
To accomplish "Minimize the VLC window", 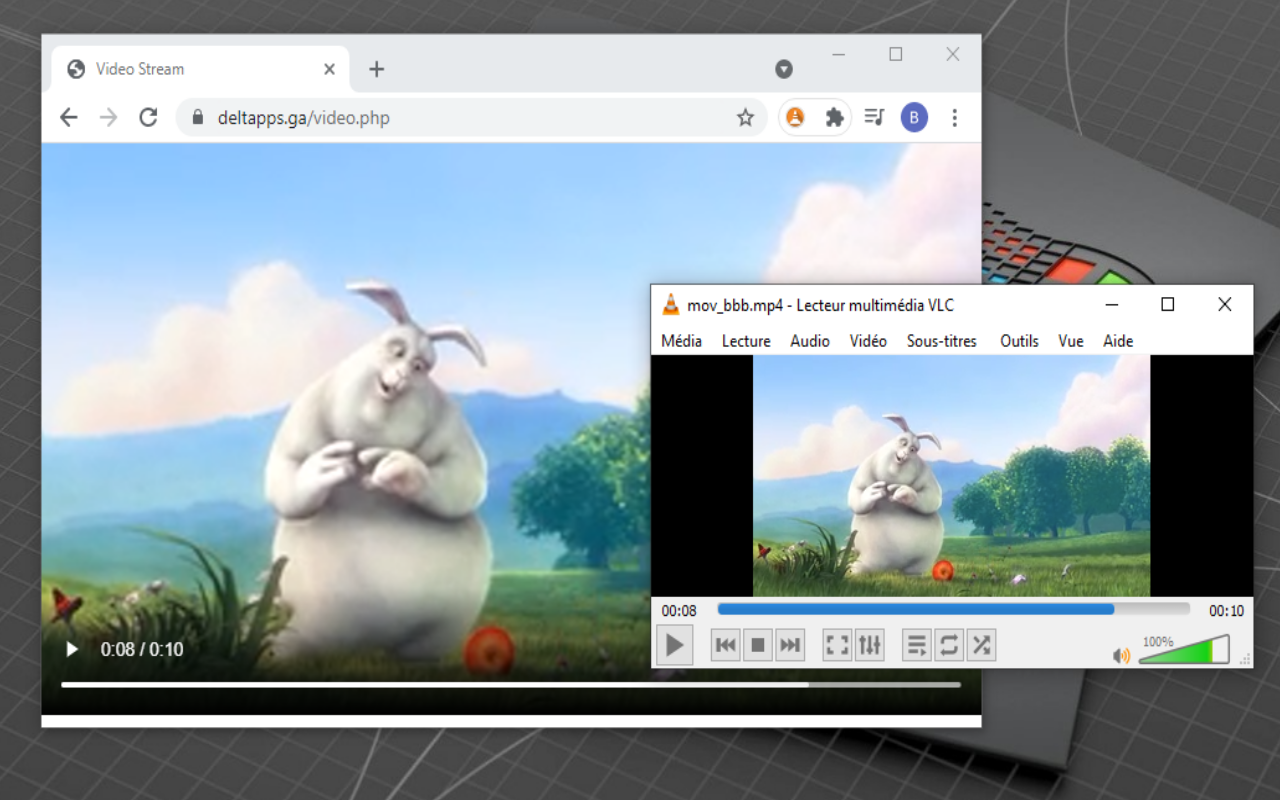I will pyautogui.click(x=1112, y=305).
